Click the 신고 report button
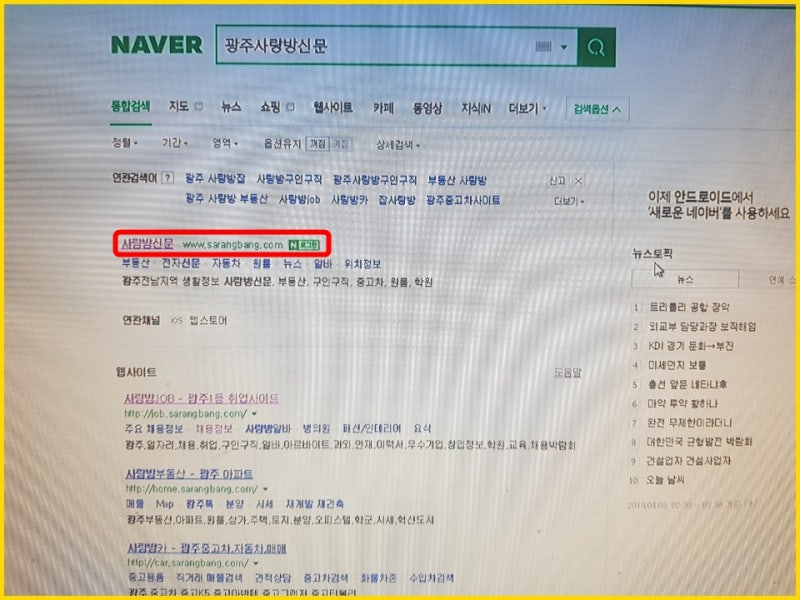 (557, 181)
